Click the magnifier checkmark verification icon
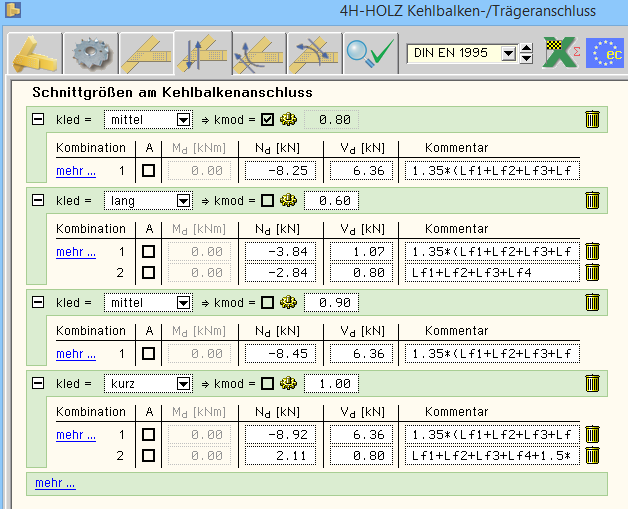 click(x=370, y=53)
